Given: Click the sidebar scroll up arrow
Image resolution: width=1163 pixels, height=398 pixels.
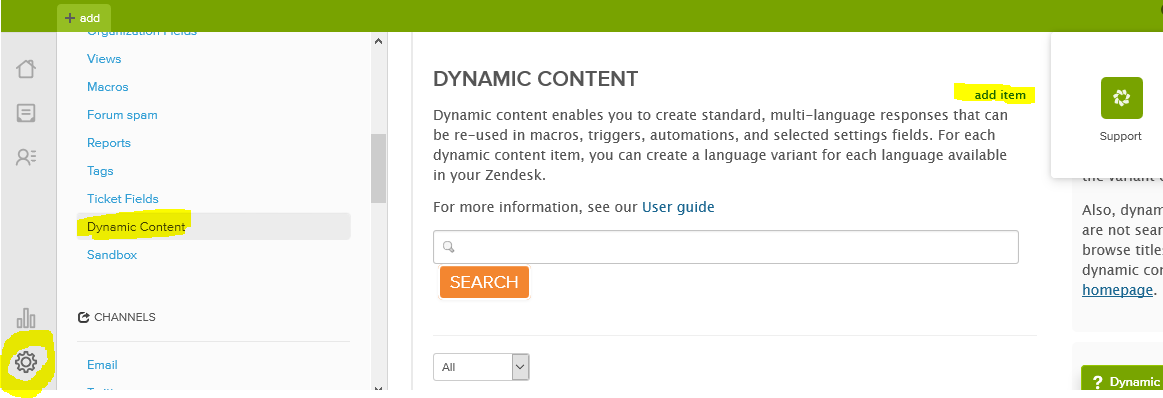Looking at the screenshot, I should (379, 42).
